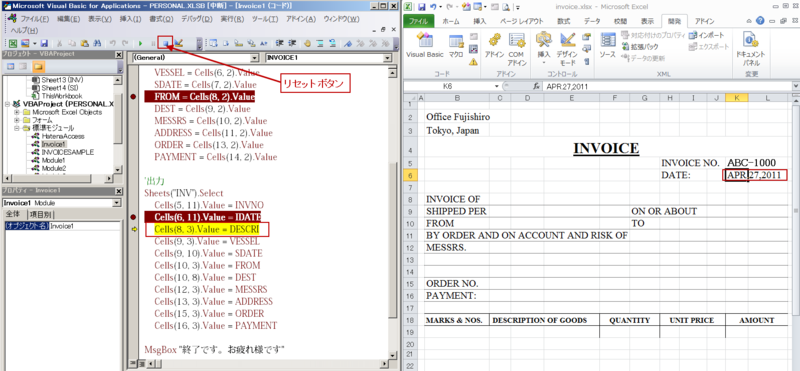Click the Undo icon in VBA toolbar
Screen dimensions: 800x371
[x=112, y=43]
